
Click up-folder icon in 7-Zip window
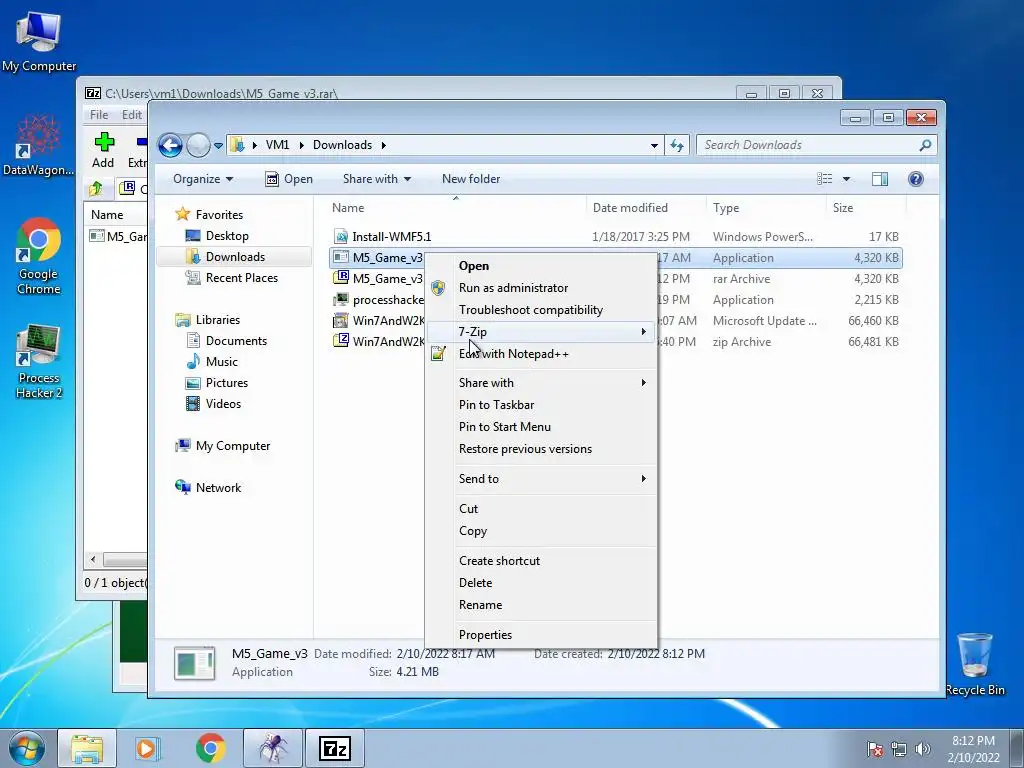pyautogui.click(x=95, y=189)
